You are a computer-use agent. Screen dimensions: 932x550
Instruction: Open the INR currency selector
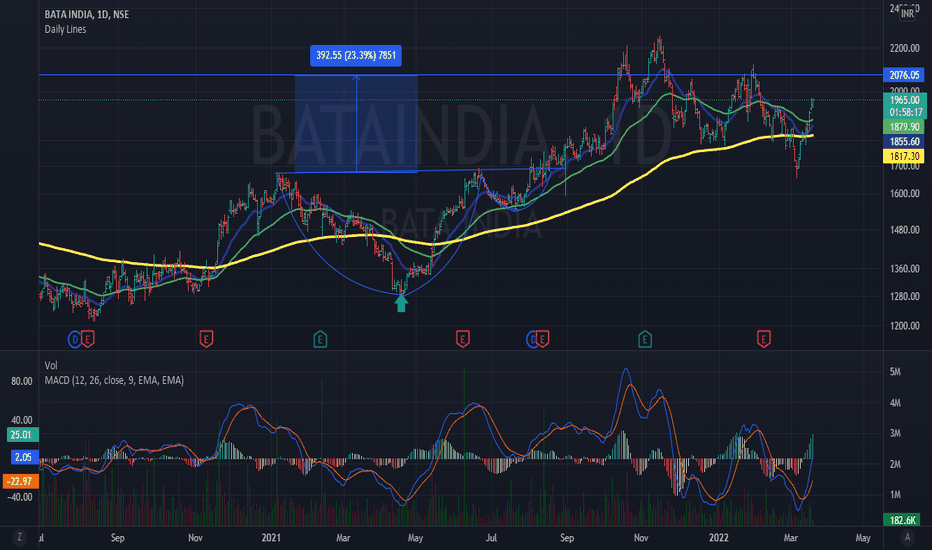907,13
